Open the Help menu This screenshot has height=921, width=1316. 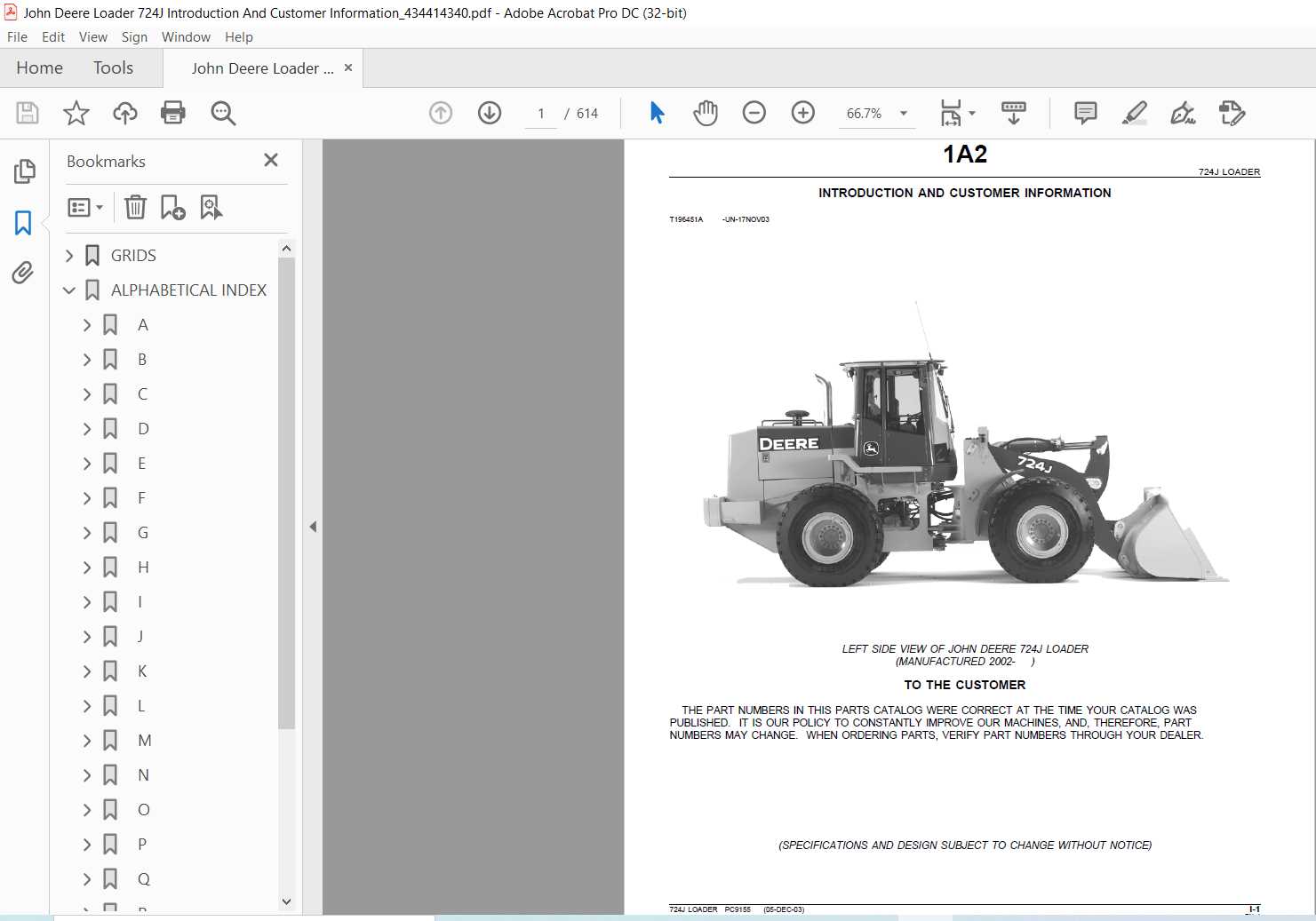pos(239,37)
